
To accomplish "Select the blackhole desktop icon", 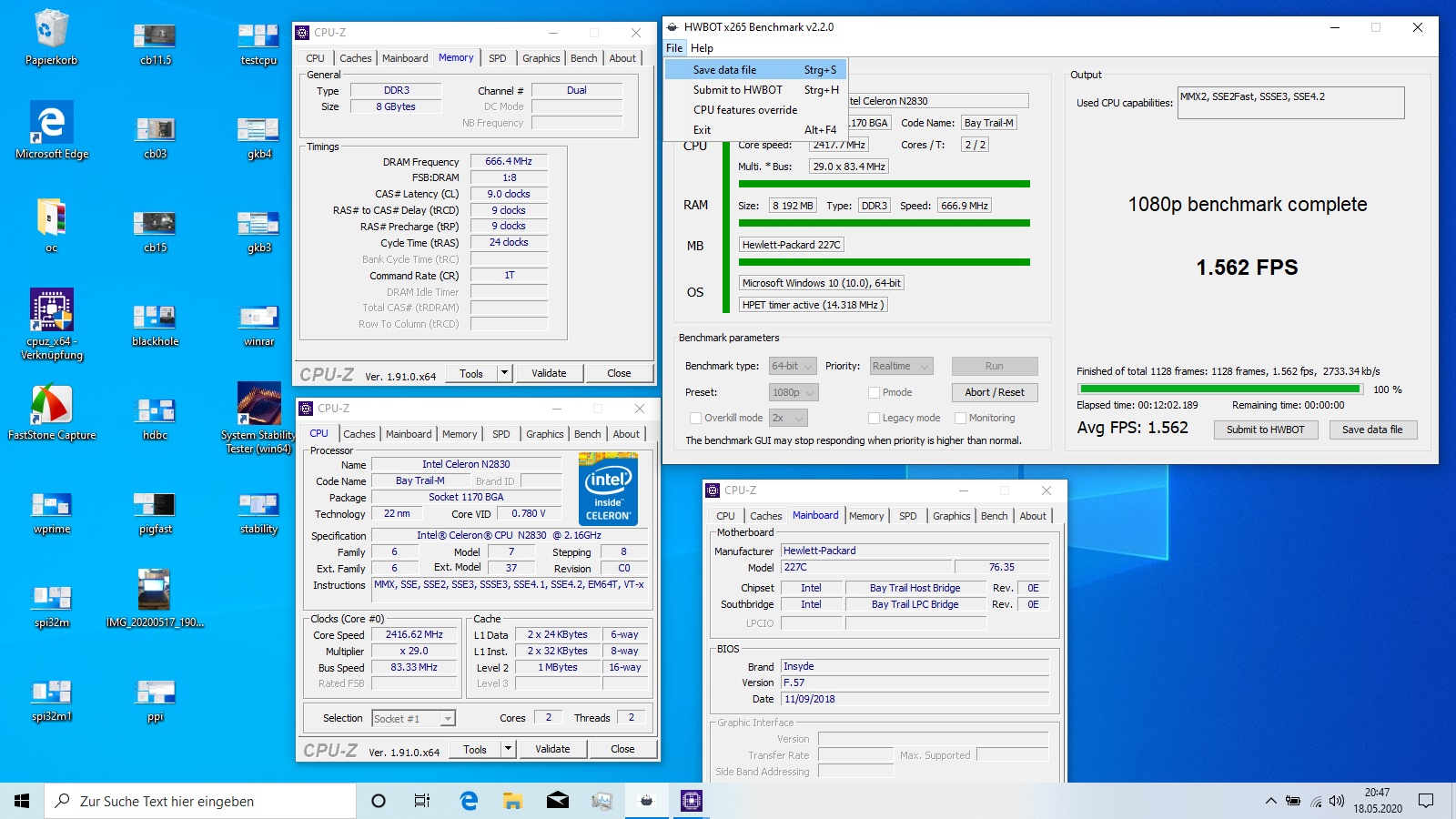I will pos(156,325).
